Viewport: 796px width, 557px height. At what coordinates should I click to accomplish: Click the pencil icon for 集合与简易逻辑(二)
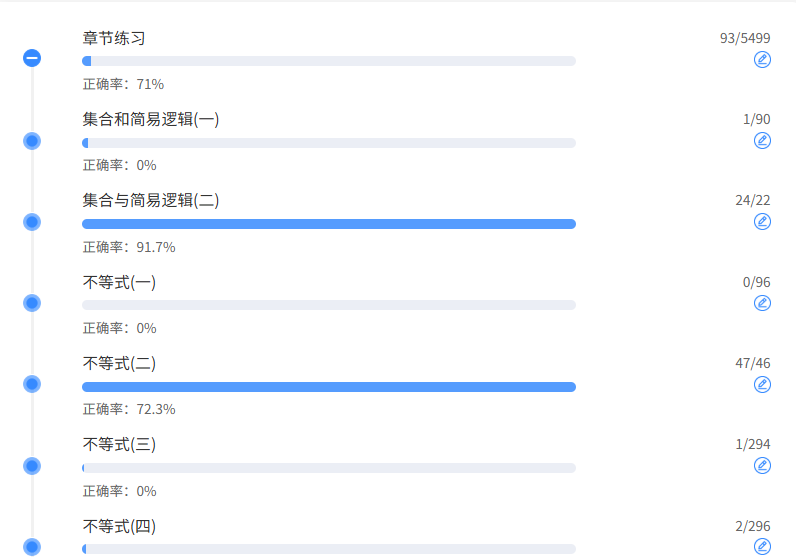(x=762, y=222)
